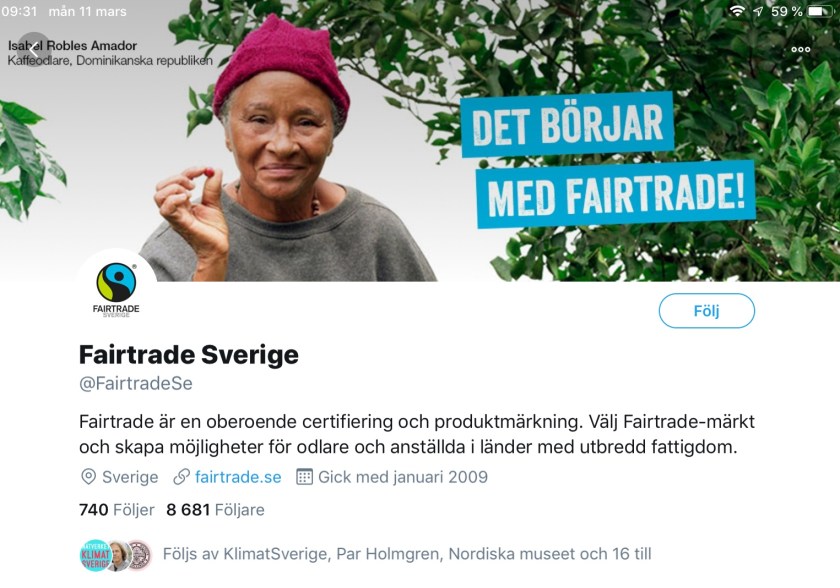Viewport: 840px width, 588px height.
Task: Follow Fairtrade Sverige with the Följ button
Action: point(707,311)
